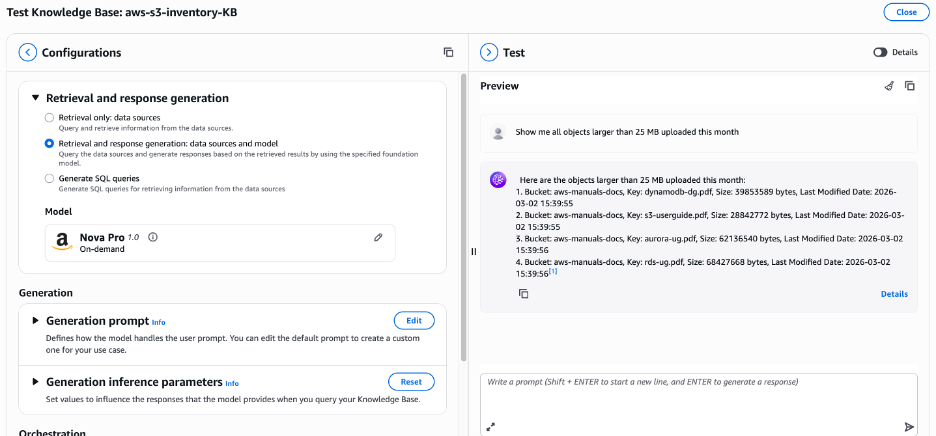The width and height of the screenshot is (936, 436).
Task: Click the Test panel expand arrow icon
Action: click(x=489, y=52)
